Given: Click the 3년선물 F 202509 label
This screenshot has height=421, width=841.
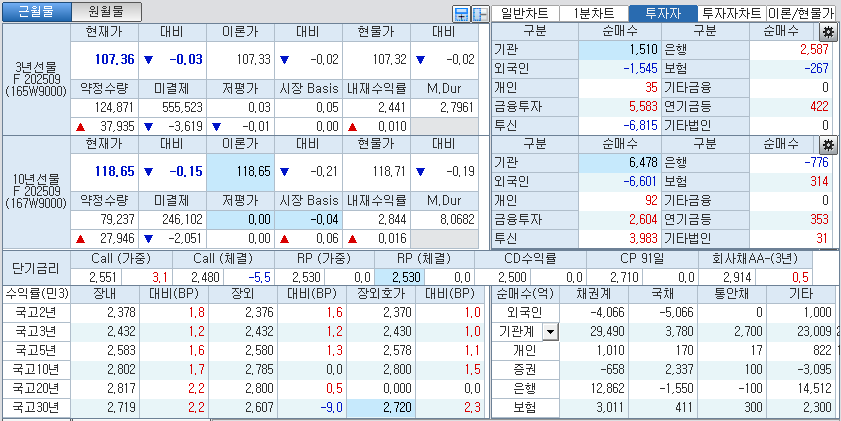Looking at the screenshot, I should [x=36, y=79].
